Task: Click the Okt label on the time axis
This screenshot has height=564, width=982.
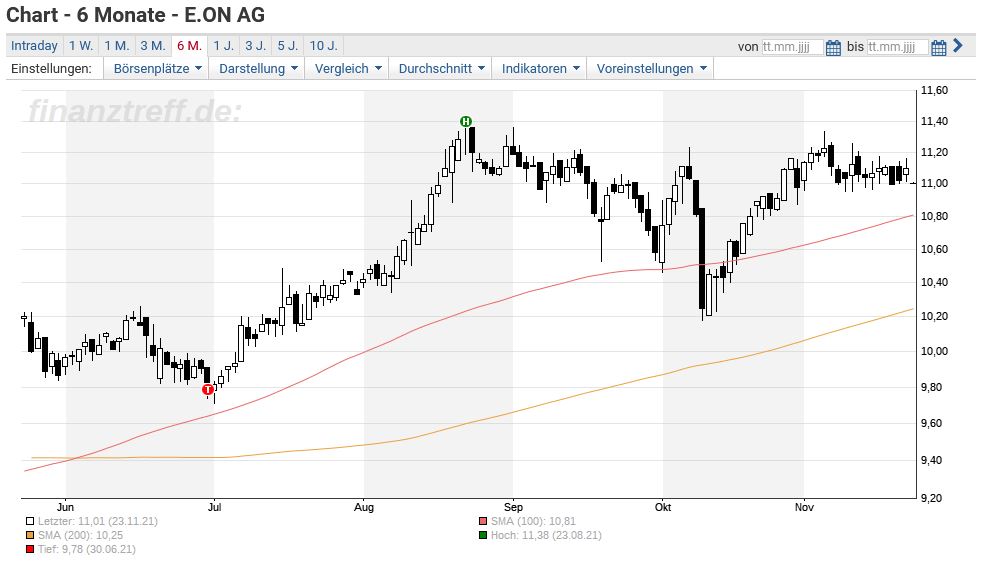Action: (663, 507)
